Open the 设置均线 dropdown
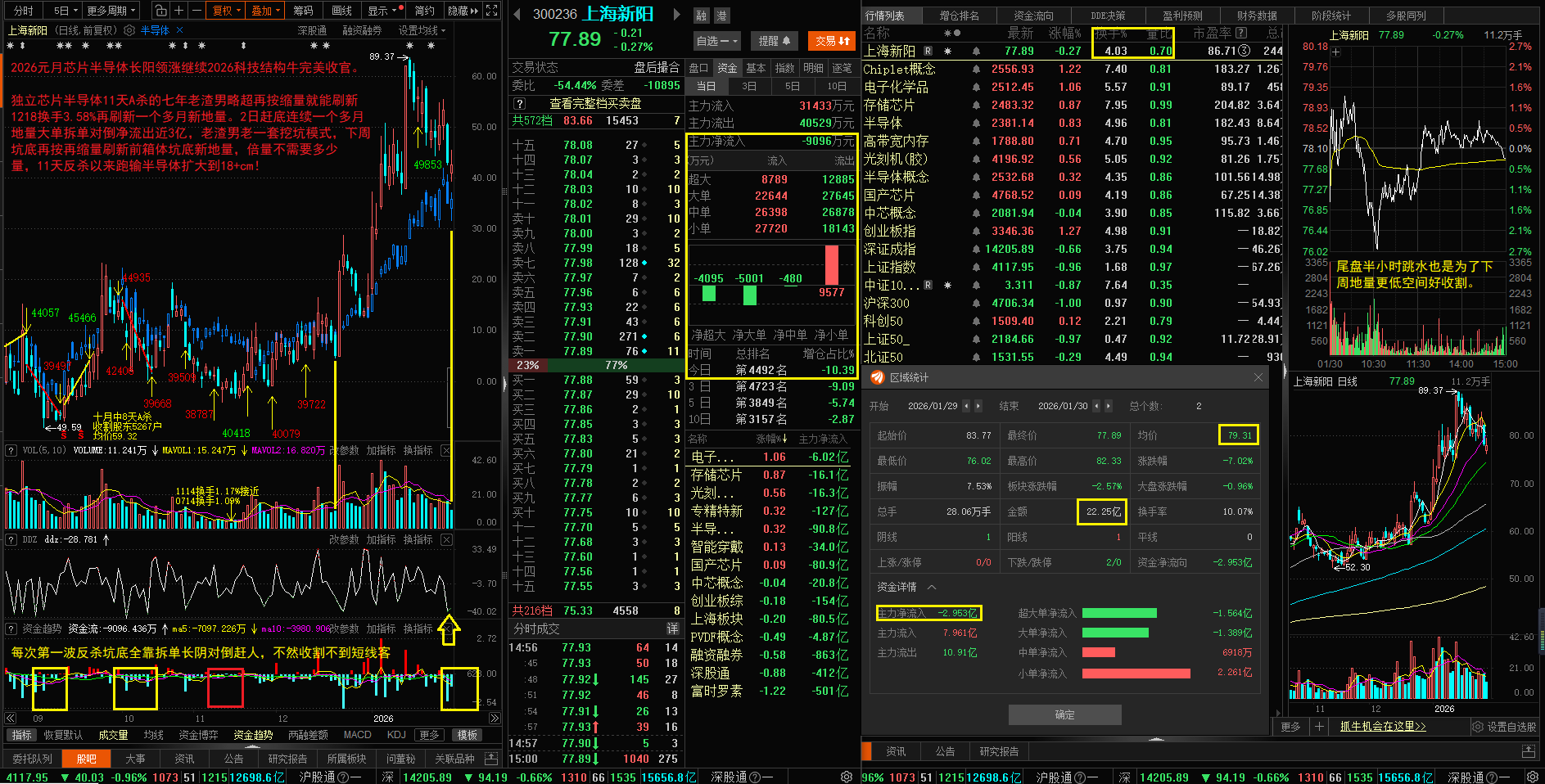Viewport: 1545px width, 784px height. 422,30
